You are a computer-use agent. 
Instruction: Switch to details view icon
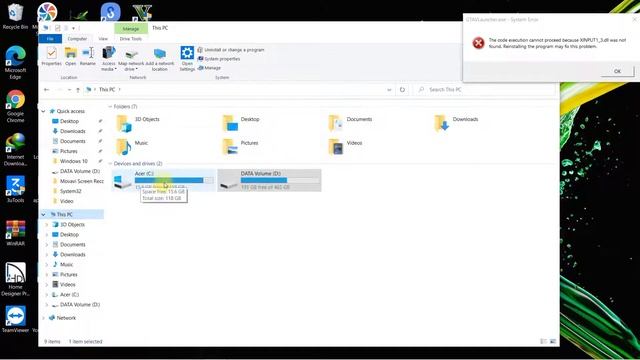point(543,341)
